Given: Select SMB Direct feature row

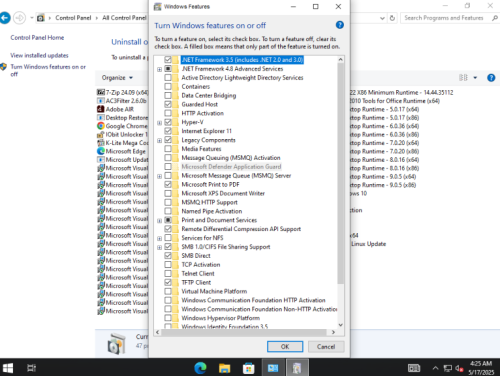Looking at the screenshot, I should (196, 256).
